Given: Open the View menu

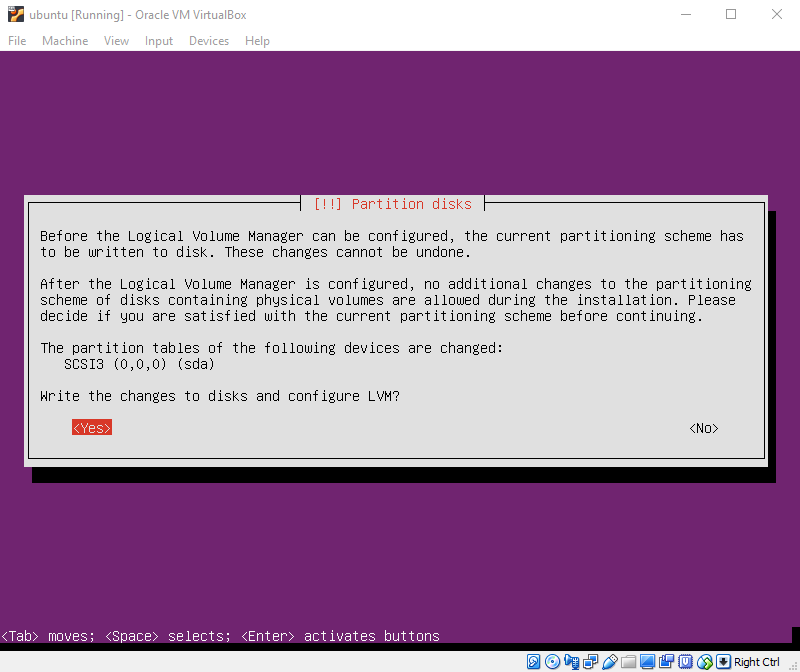Looking at the screenshot, I should [x=116, y=41].
